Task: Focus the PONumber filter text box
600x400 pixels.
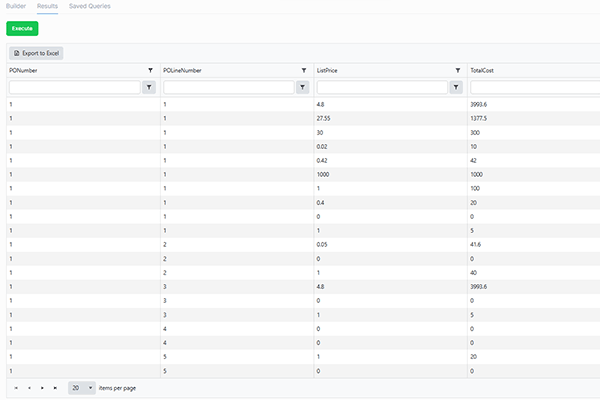Action: pyautogui.click(x=74, y=88)
